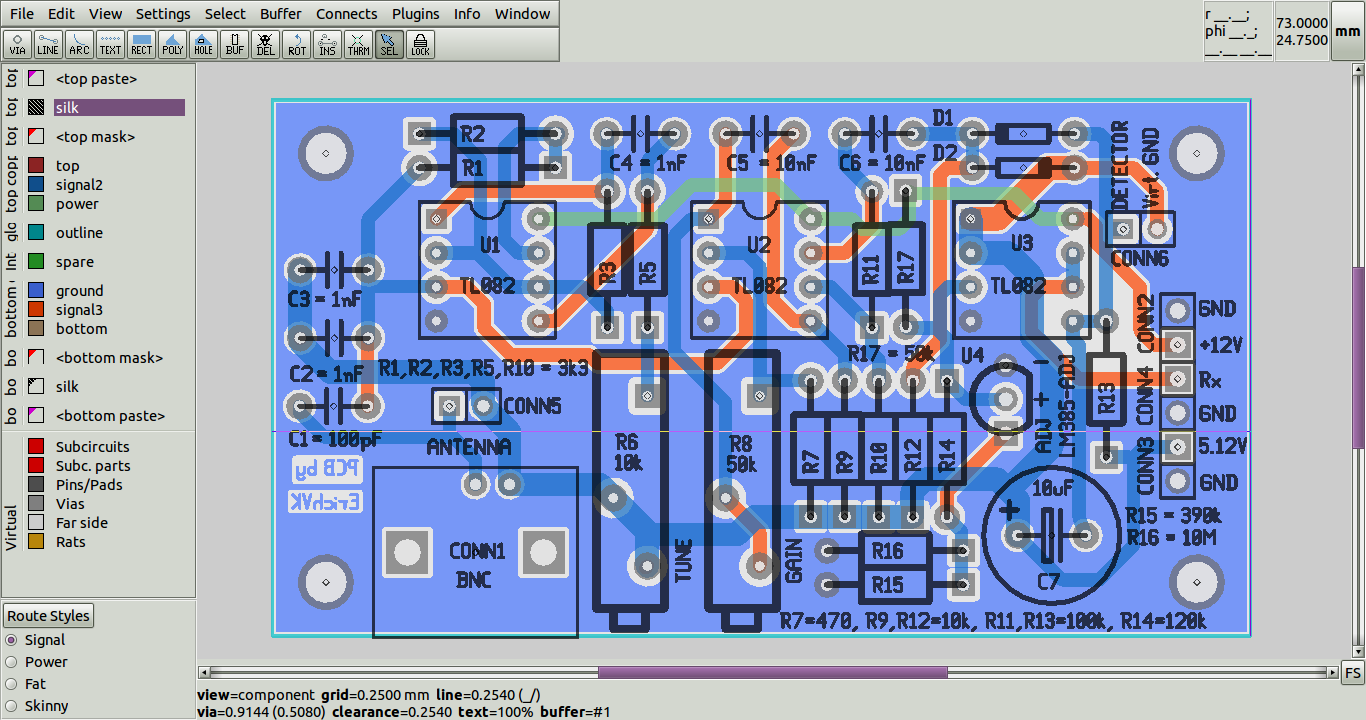Viewport: 1366px width, 720px height.
Task: Collapse the global 'glo' layer group
Action: coord(11,233)
